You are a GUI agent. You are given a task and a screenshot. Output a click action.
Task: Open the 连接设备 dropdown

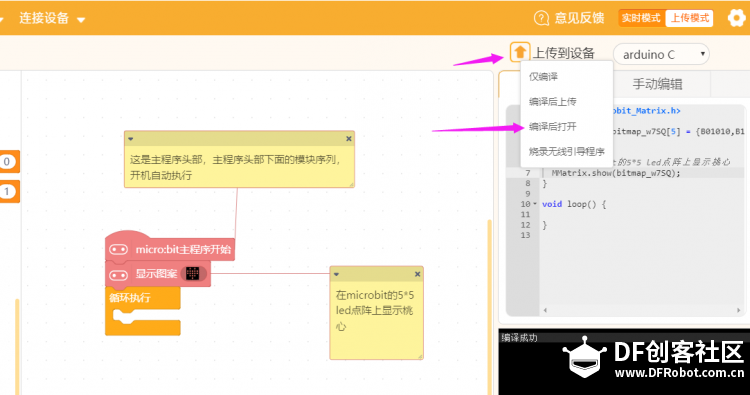(x=52, y=19)
